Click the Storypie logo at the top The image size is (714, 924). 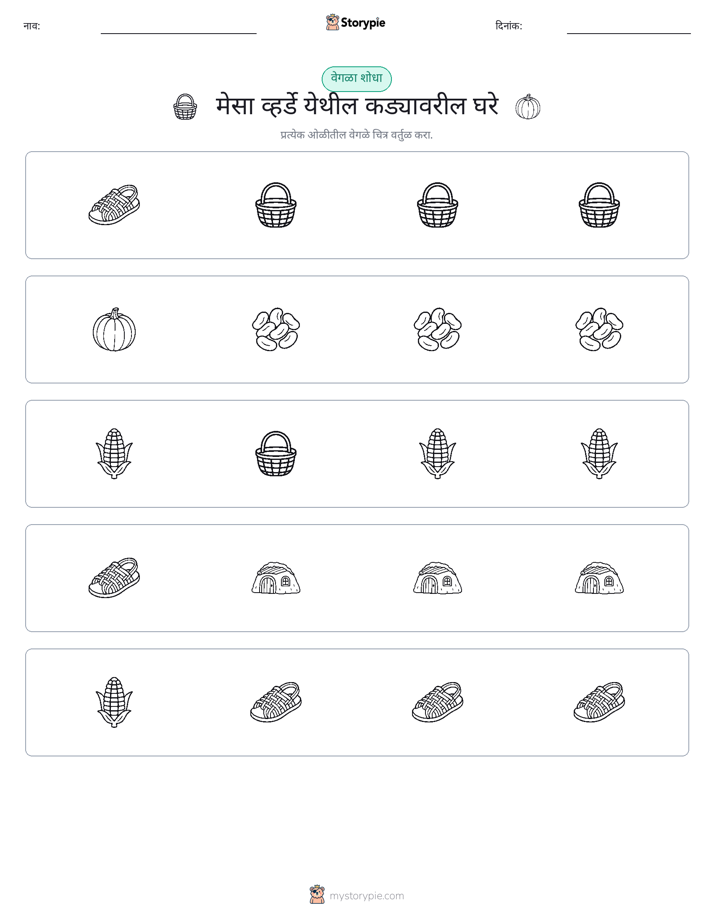click(355, 22)
